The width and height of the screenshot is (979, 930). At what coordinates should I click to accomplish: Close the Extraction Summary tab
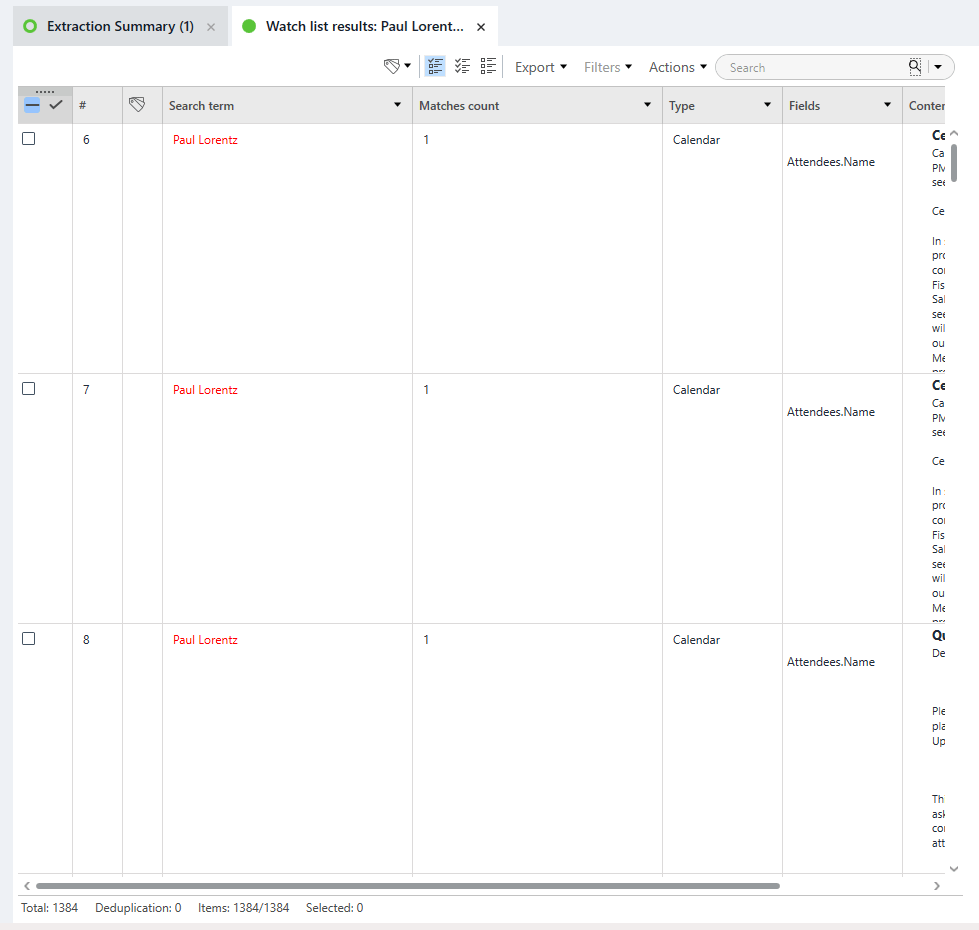coord(211,27)
